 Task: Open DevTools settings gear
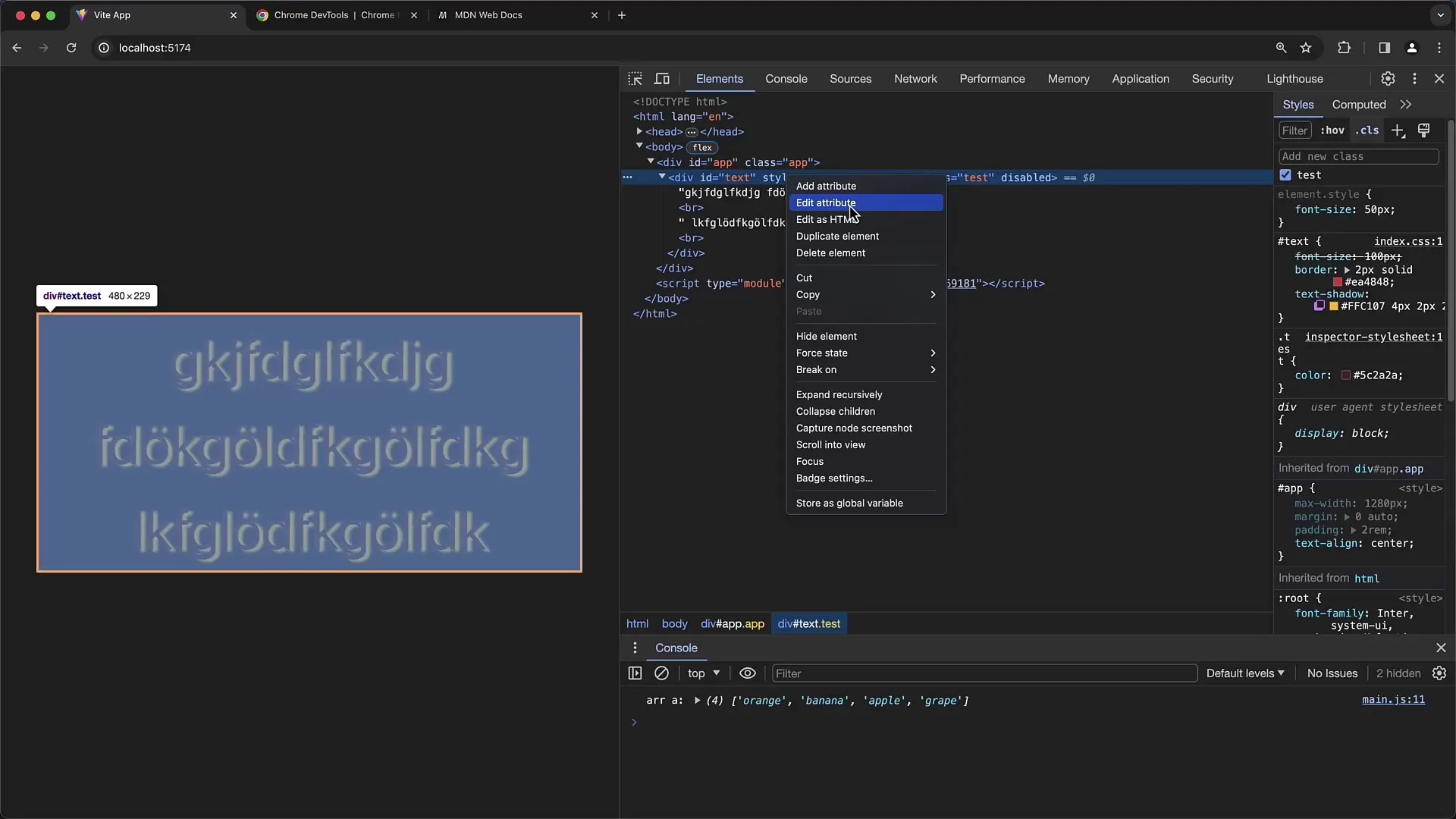click(x=1388, y=79)
